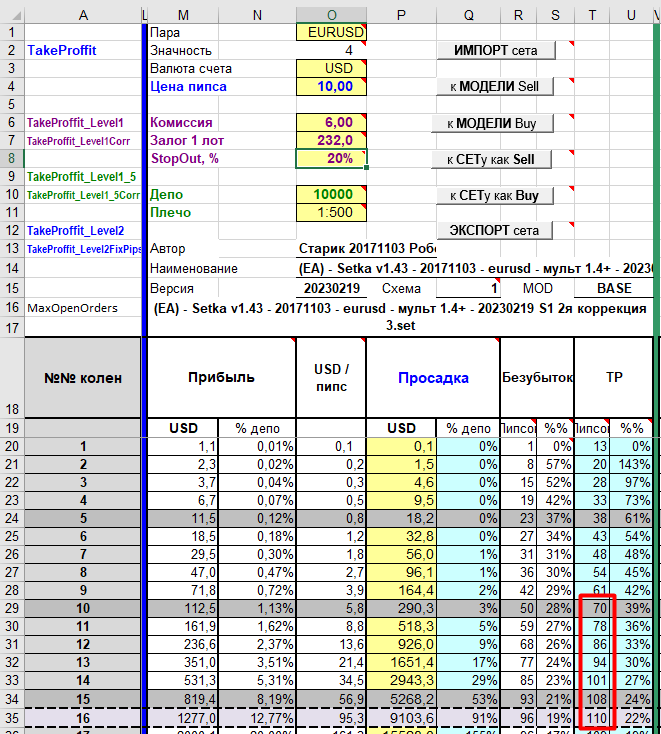The height and width of the screenshot is (734, 661).
Task: Select the TakeProffit_Level1 cell
Action: click(83, 122)
